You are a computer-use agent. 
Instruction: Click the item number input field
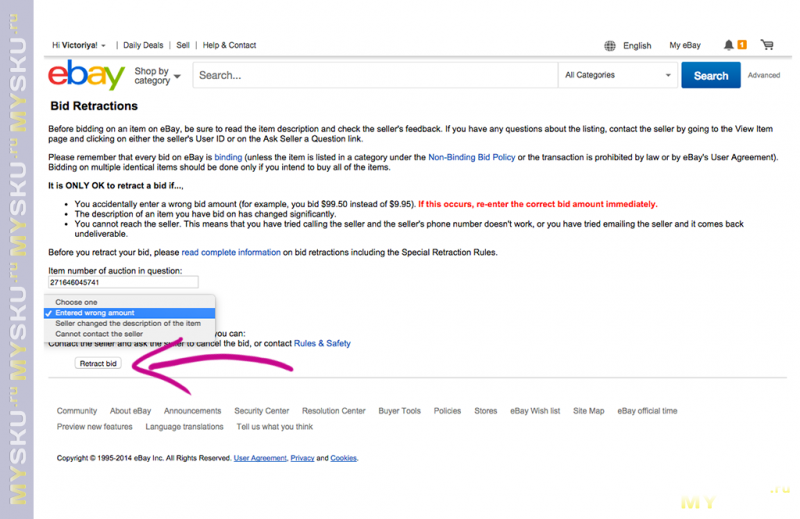(x=123, y=282)
